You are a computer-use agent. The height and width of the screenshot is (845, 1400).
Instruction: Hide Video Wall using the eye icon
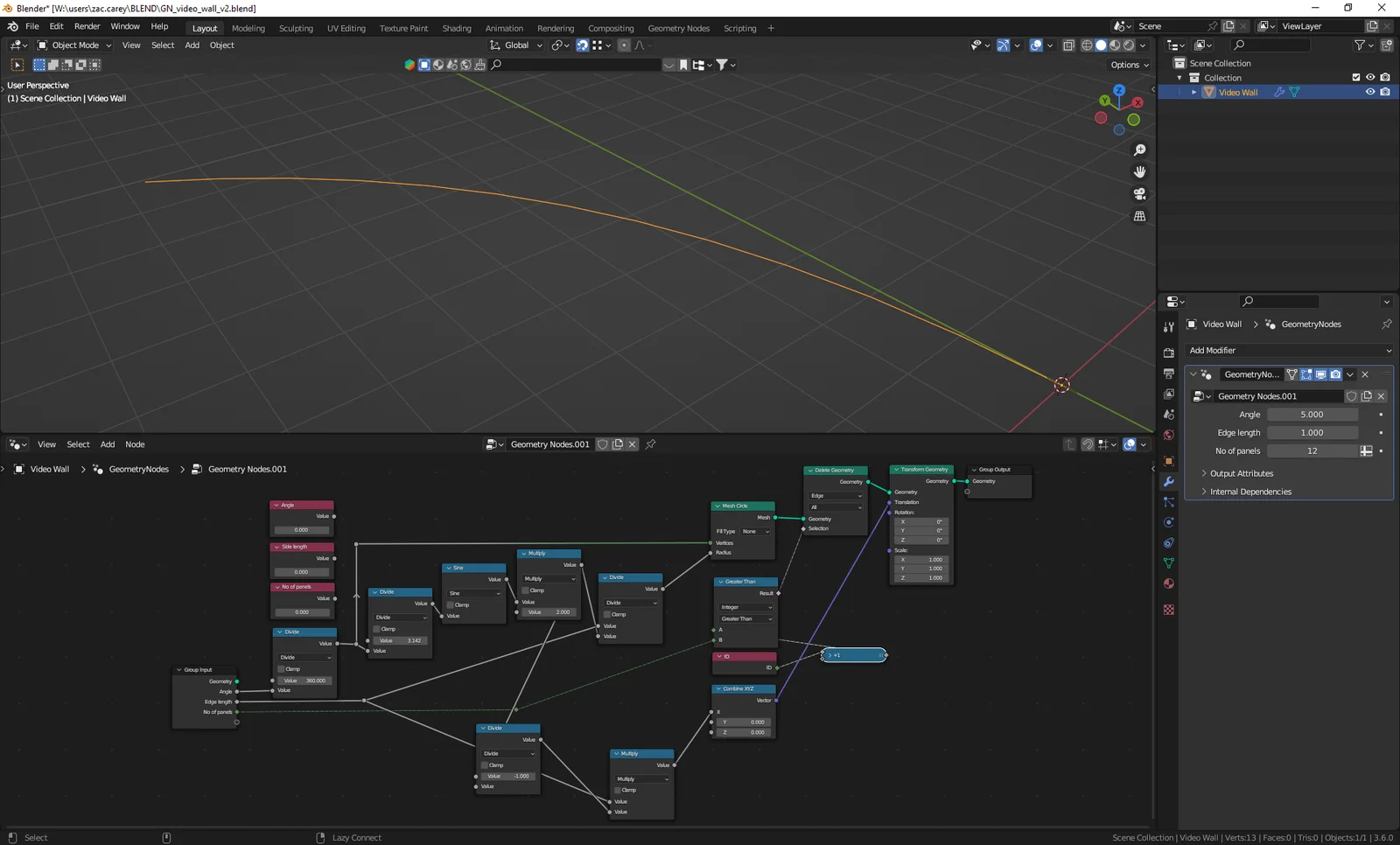1370,93
